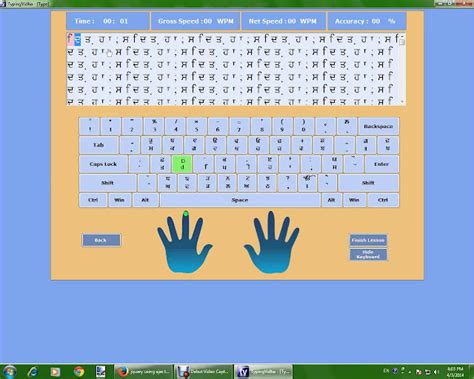Click the number 7 key
Viewport: 474px width, 379px height.
tap(239, 126)
